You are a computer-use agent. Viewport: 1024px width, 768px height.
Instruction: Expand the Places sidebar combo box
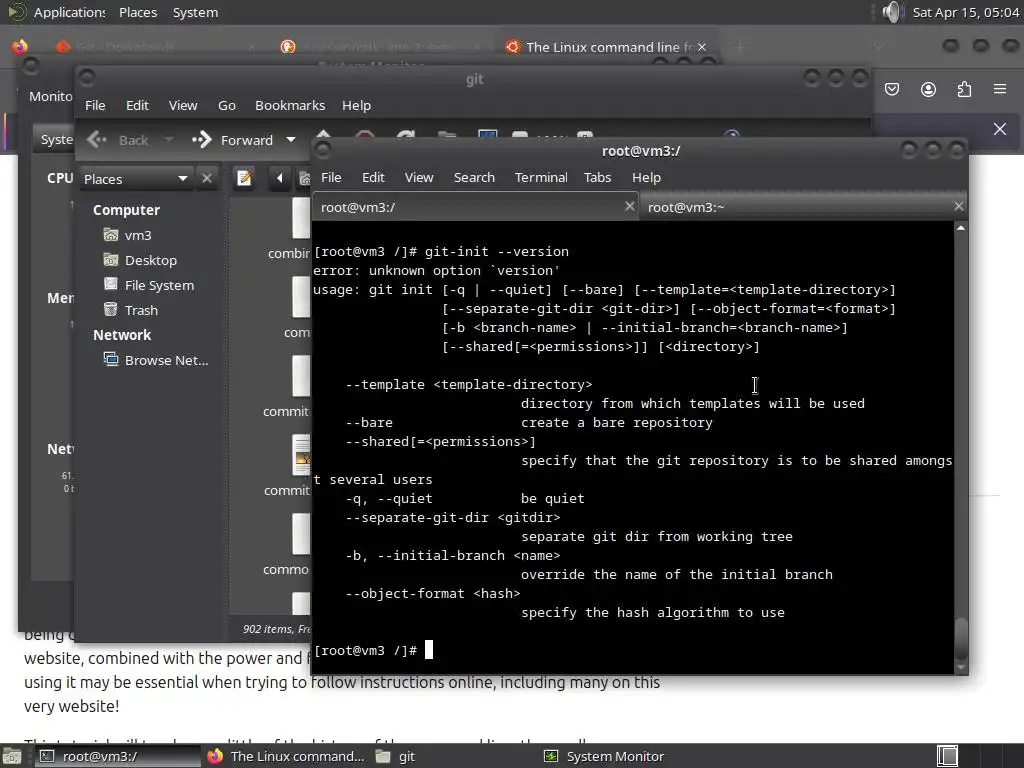point(136,178)
